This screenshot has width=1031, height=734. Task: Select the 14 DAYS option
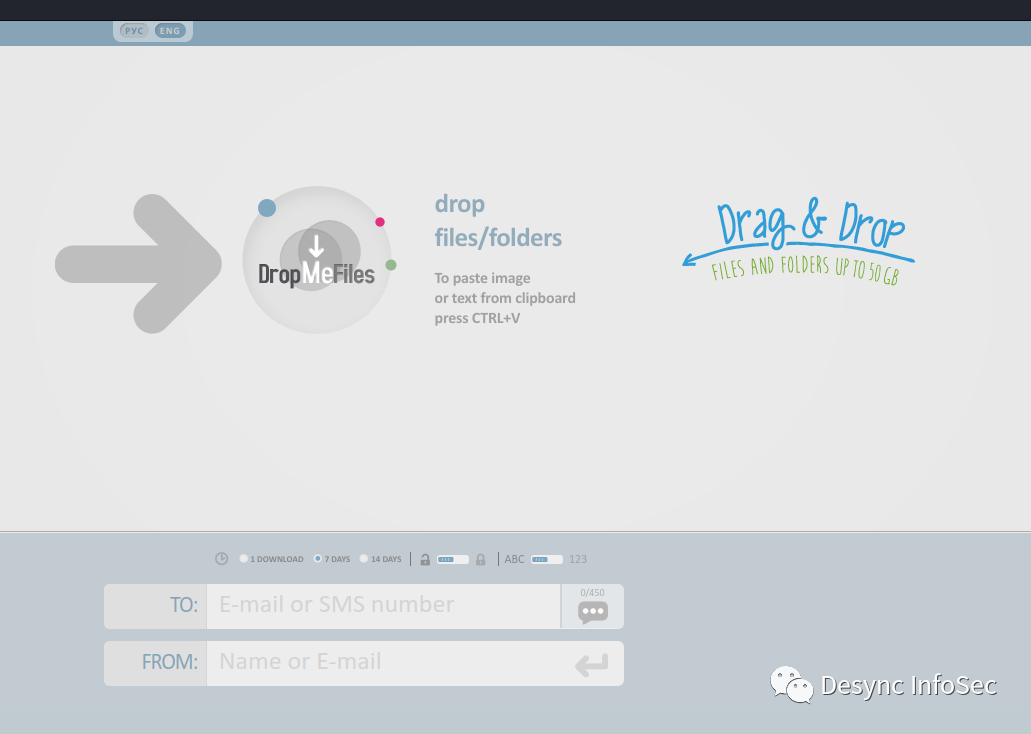click(381, 559)
